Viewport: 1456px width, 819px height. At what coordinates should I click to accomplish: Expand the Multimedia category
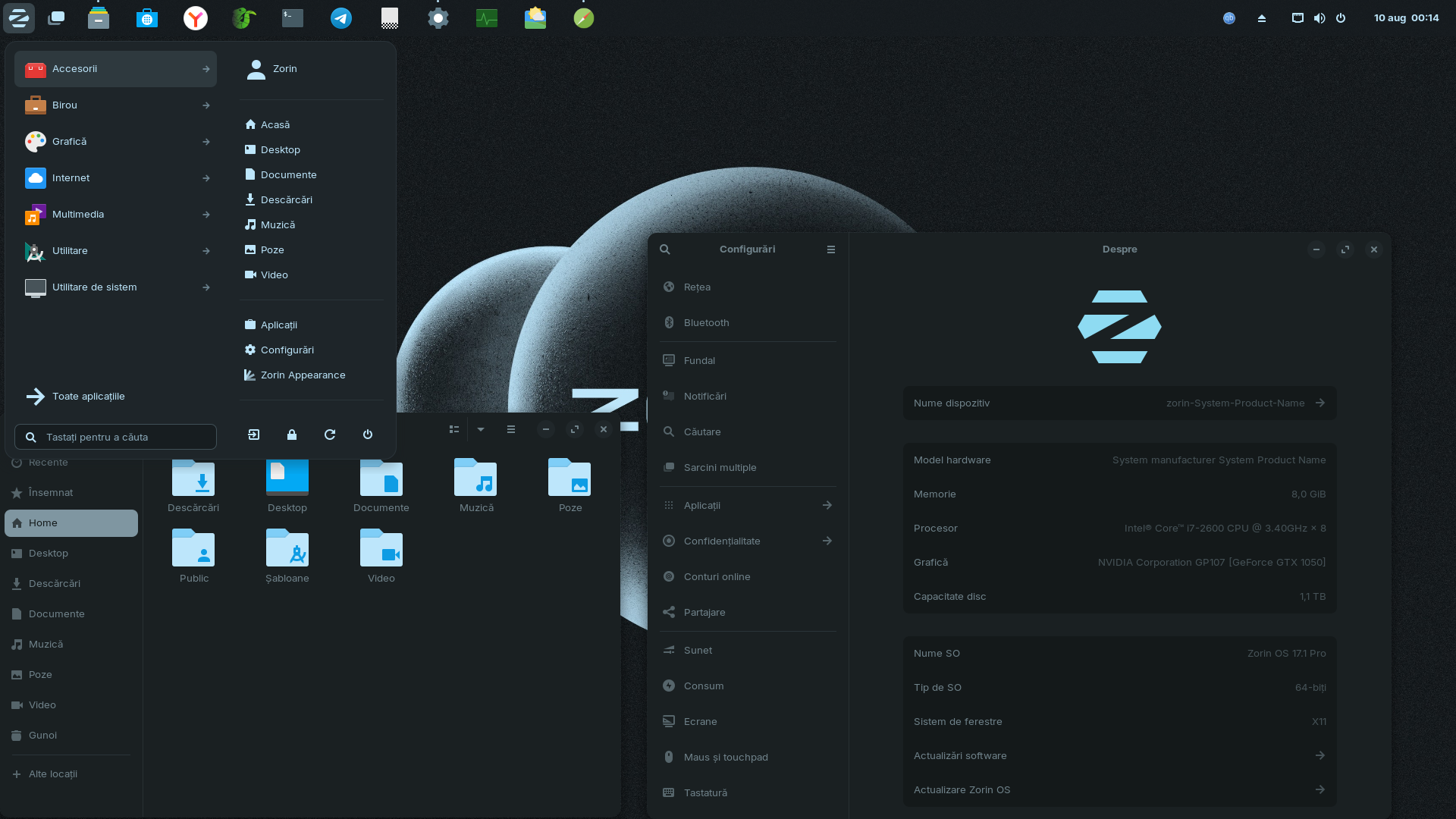(115, 215)
